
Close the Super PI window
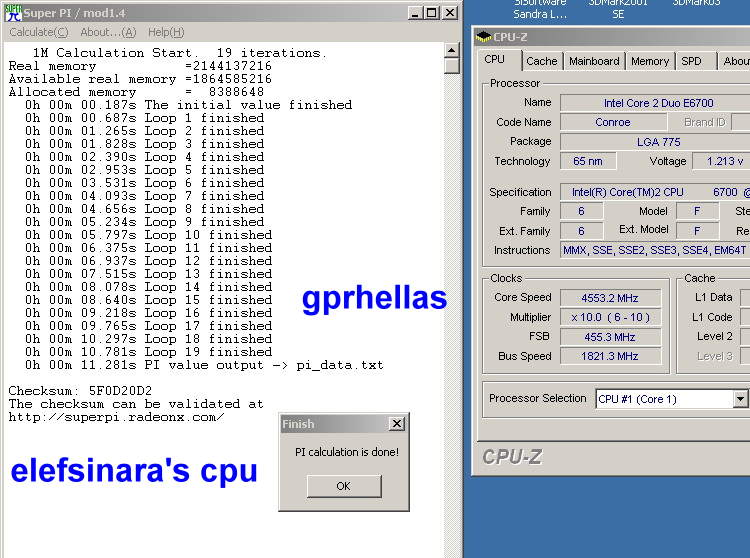pyautogui.click(x=450, y=13)
